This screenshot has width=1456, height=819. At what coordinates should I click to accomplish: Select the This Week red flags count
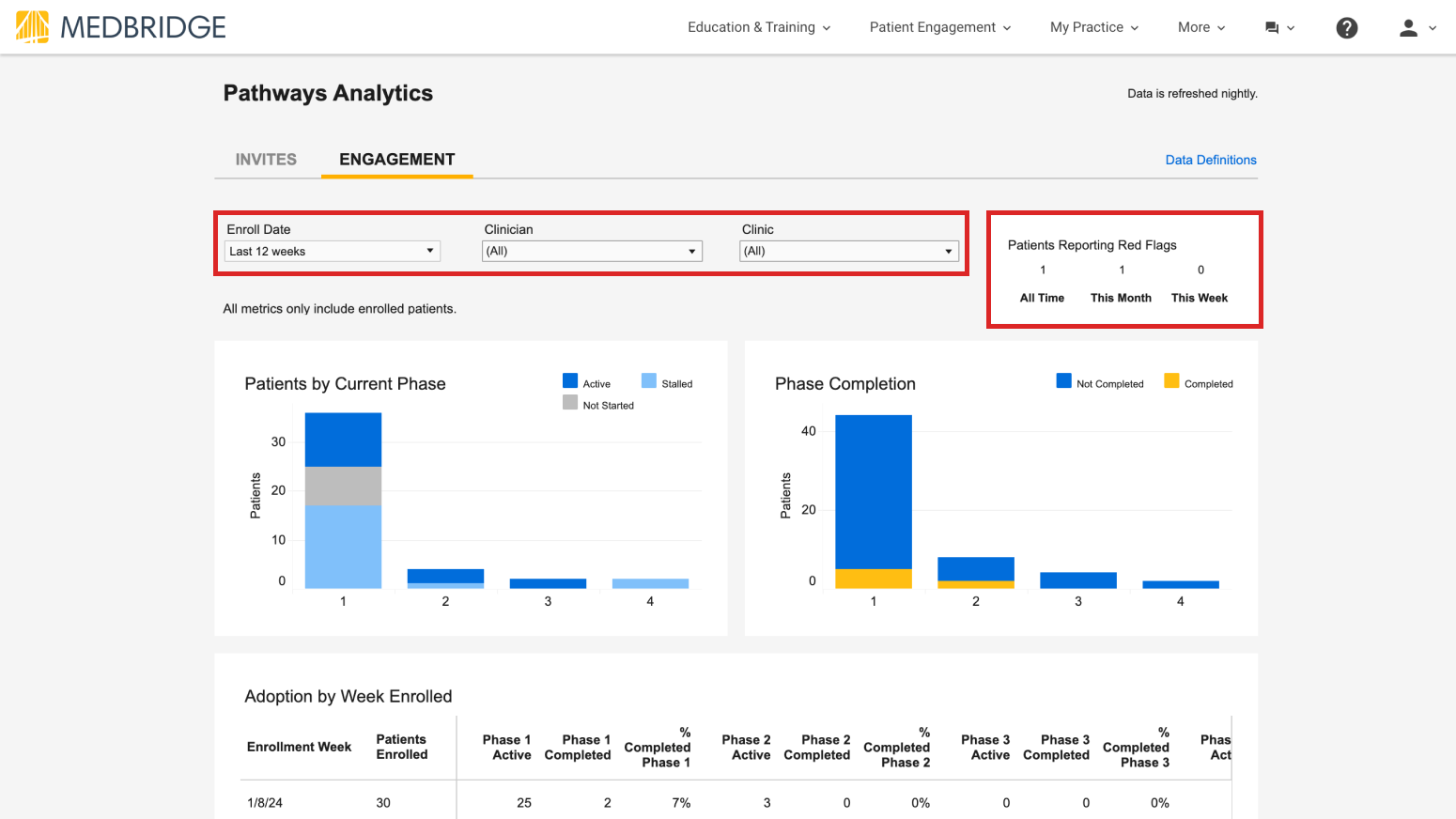[x=1200, y=270]
